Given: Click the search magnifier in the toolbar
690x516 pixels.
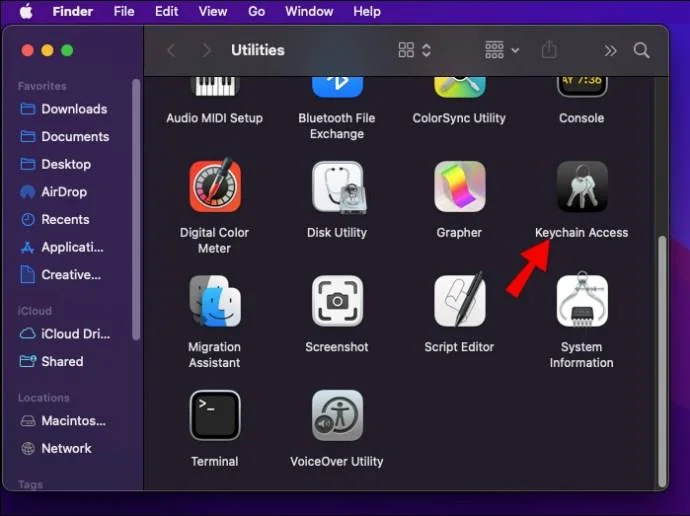Looking at the screenshot, I should pyautogui.click(x=641, y=50).
